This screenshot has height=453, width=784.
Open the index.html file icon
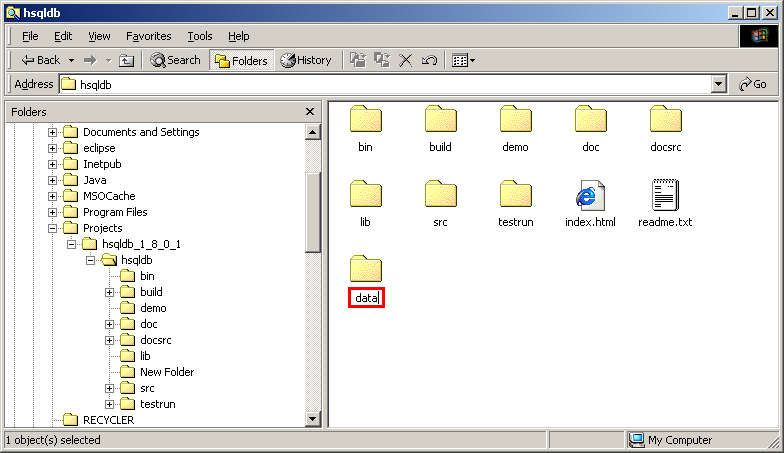pyautogui.click(x=590, y=196)
